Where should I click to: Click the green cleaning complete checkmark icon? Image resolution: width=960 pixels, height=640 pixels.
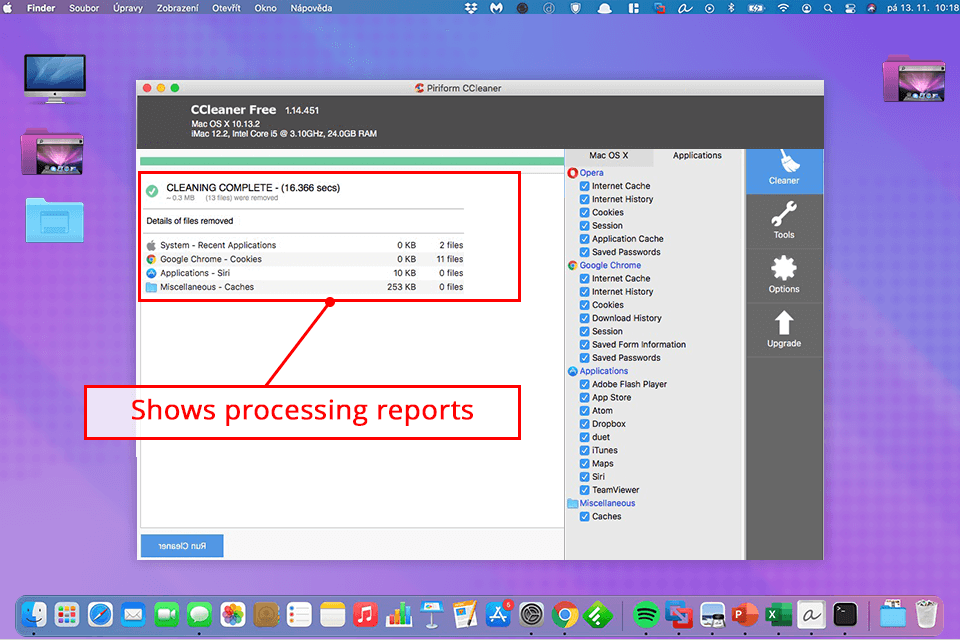coord(152,191)
